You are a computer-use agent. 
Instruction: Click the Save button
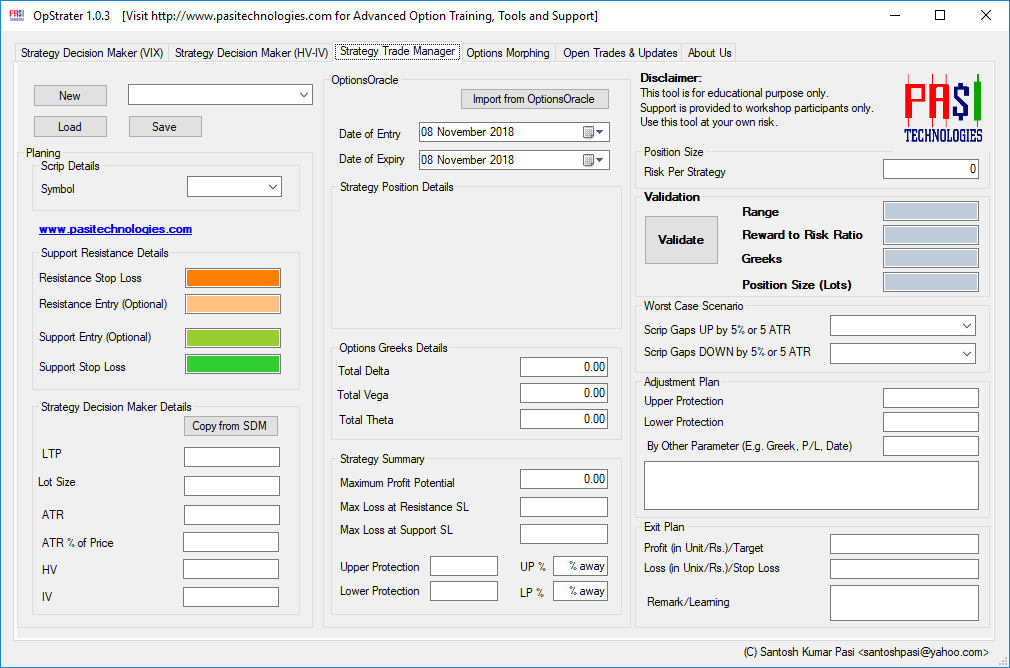[165, 127]
